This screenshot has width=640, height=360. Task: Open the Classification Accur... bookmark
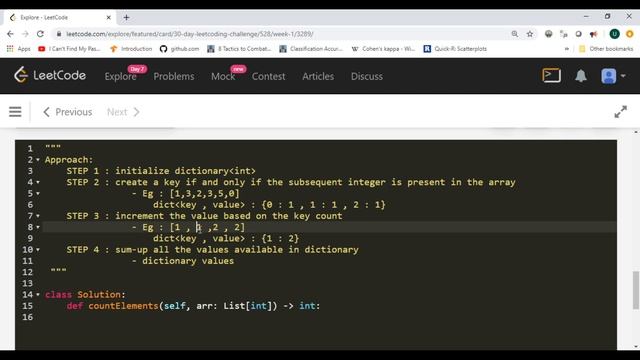click(311, 49)
